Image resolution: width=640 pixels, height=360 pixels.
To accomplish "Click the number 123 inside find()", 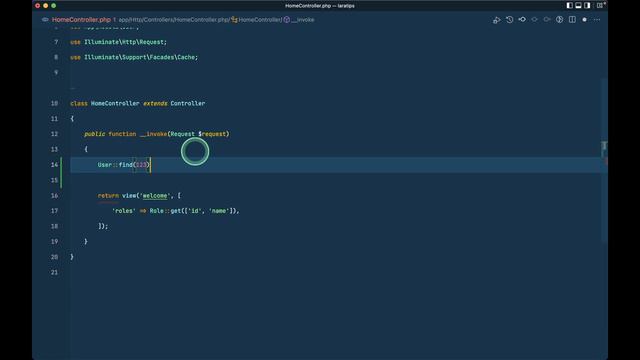I will pyautogui.click(x=141, y=164).
